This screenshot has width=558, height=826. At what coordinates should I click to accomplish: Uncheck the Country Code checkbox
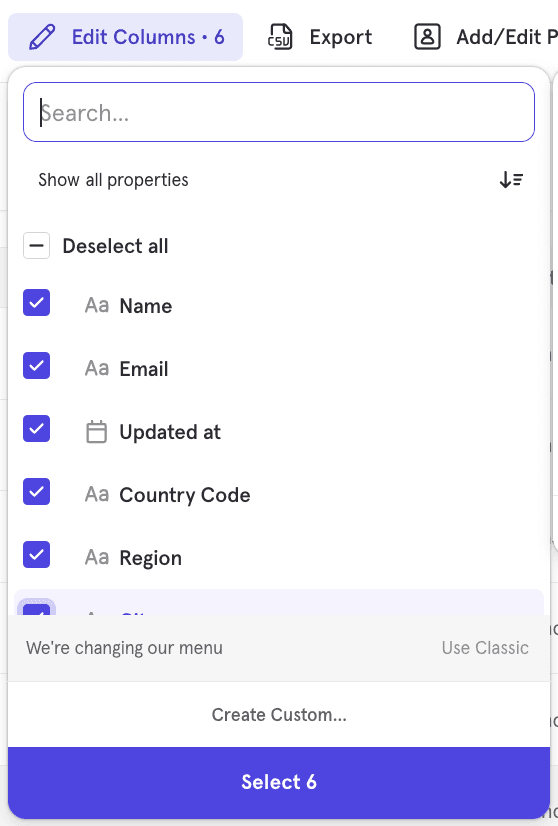[36, 491]
